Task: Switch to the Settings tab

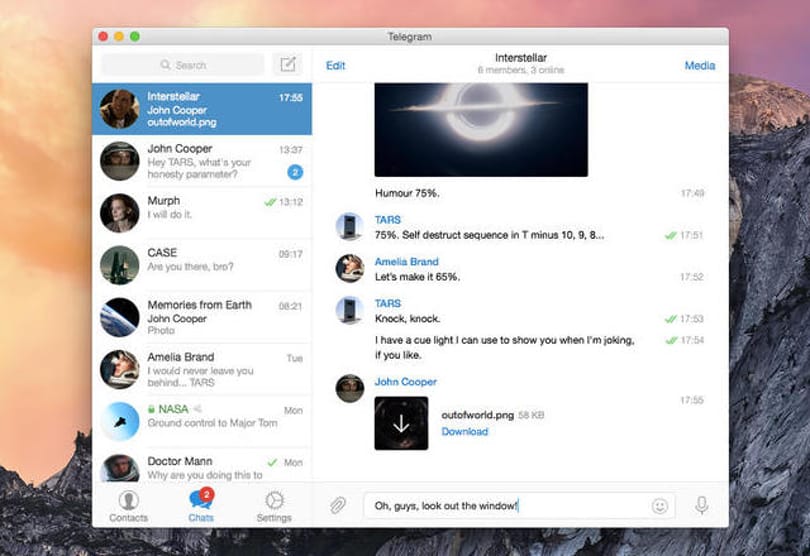Action: [x=274, y=506]
